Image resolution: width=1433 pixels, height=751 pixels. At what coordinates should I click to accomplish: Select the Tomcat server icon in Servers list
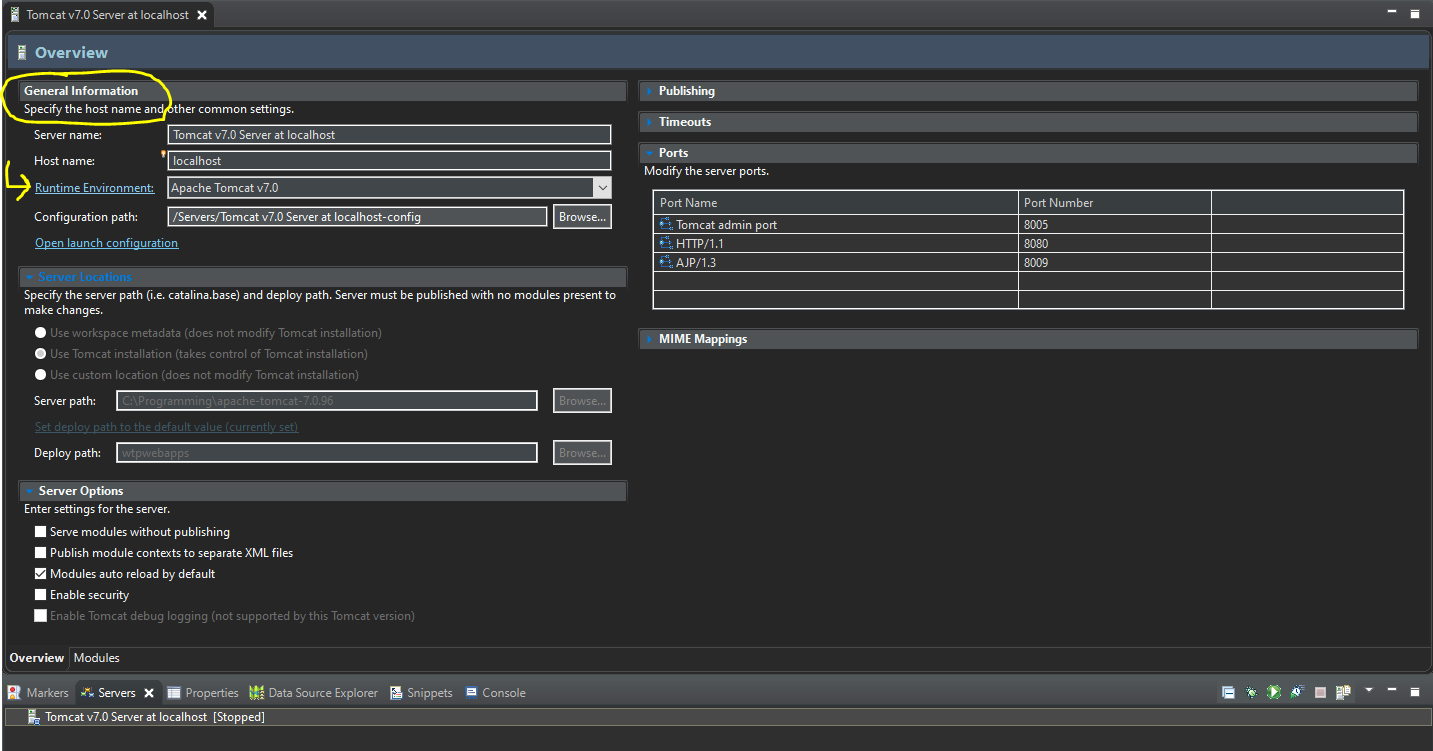tap(34, 717)
